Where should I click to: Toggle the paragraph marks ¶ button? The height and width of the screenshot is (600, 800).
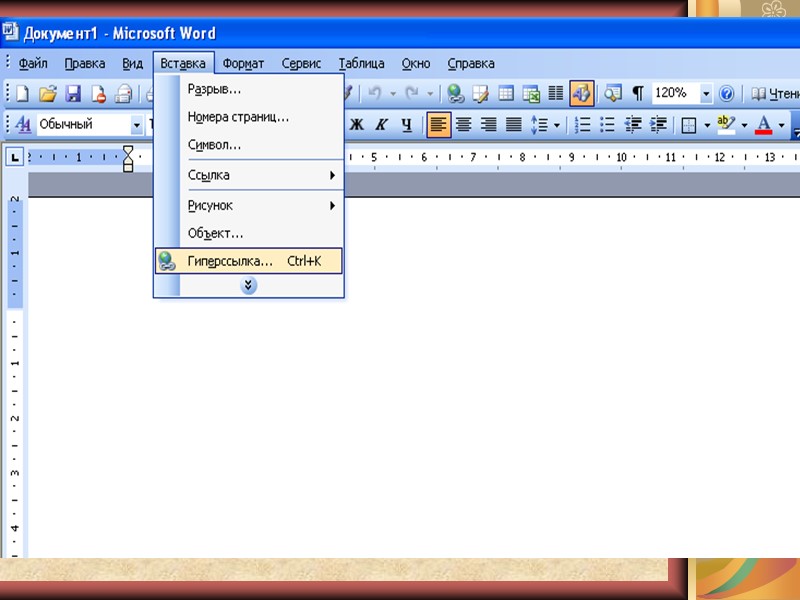pyautogui.click(x=638, y=94)
